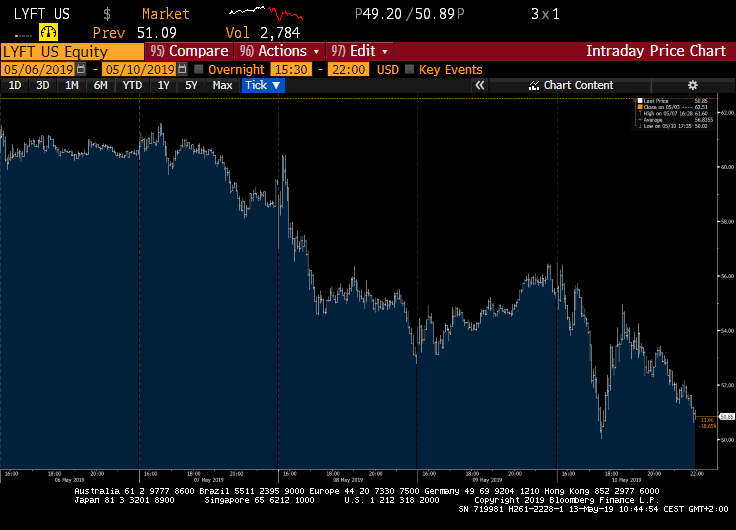Open the chart settings gear icon

(692, 85)
